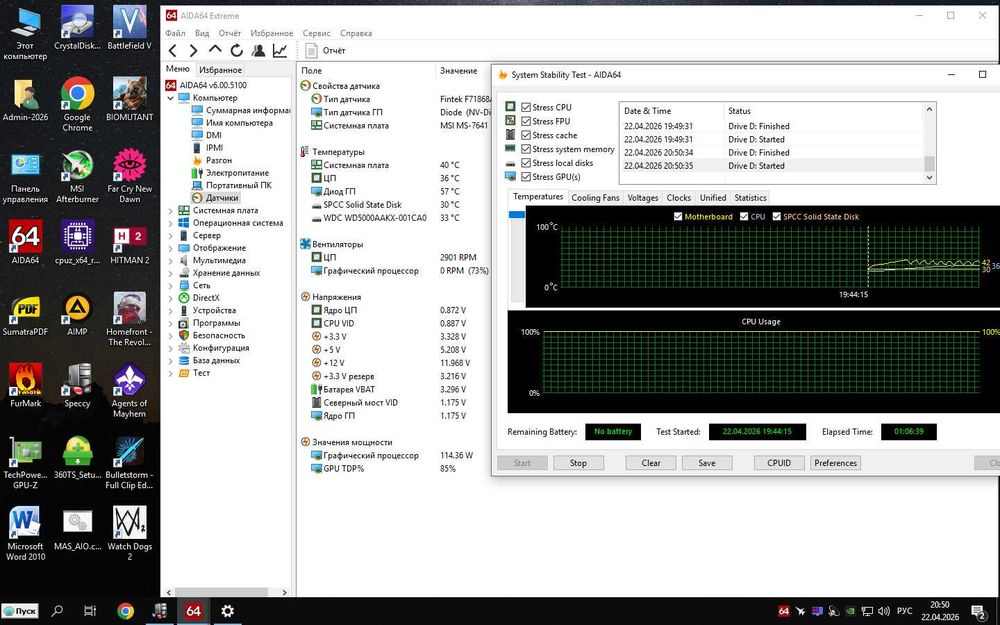Collapse the Компьютер tree node

pyautogui.click(x=170, y=98)
